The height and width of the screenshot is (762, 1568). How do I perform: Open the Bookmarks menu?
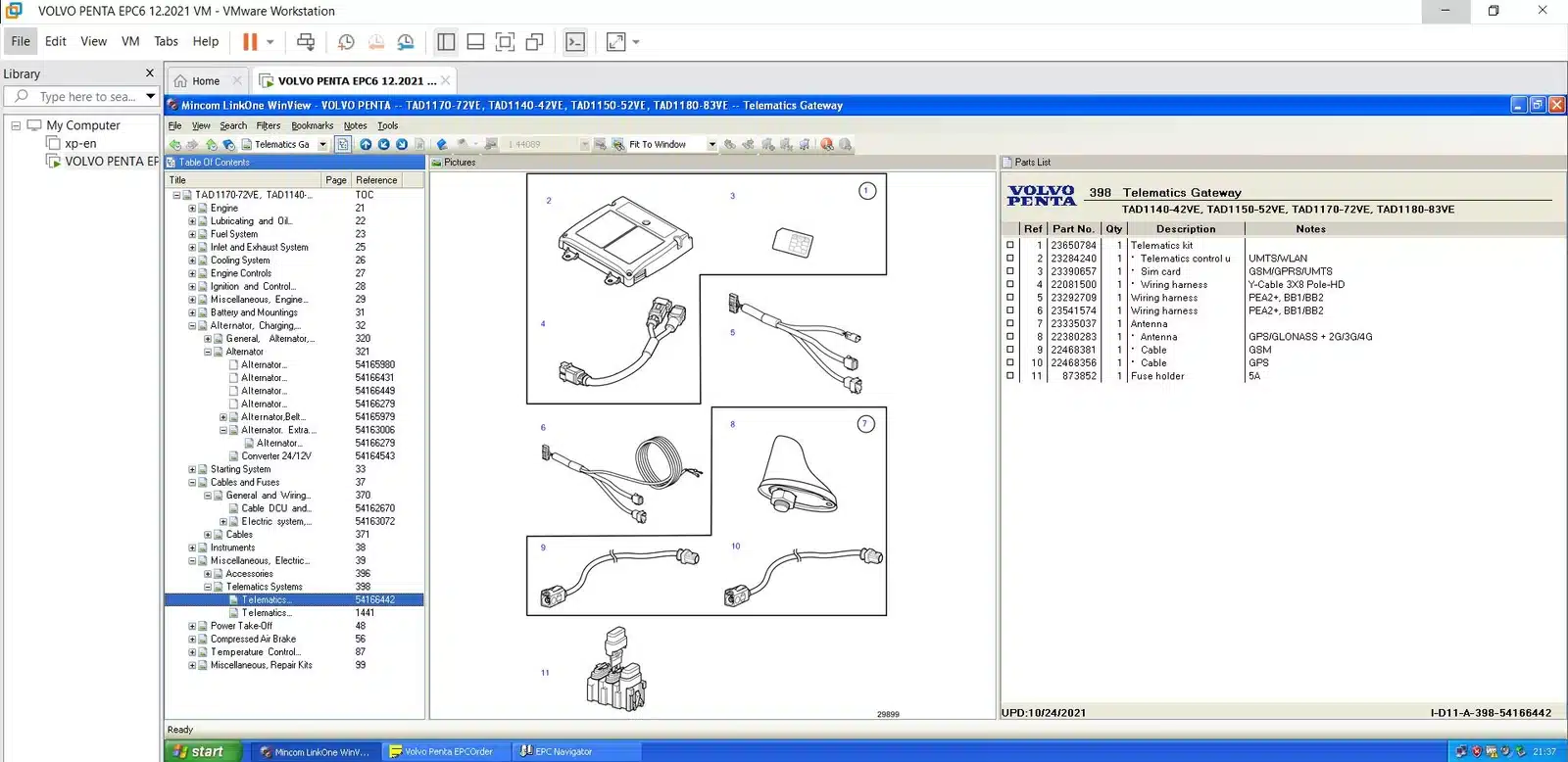click(312, 125)
